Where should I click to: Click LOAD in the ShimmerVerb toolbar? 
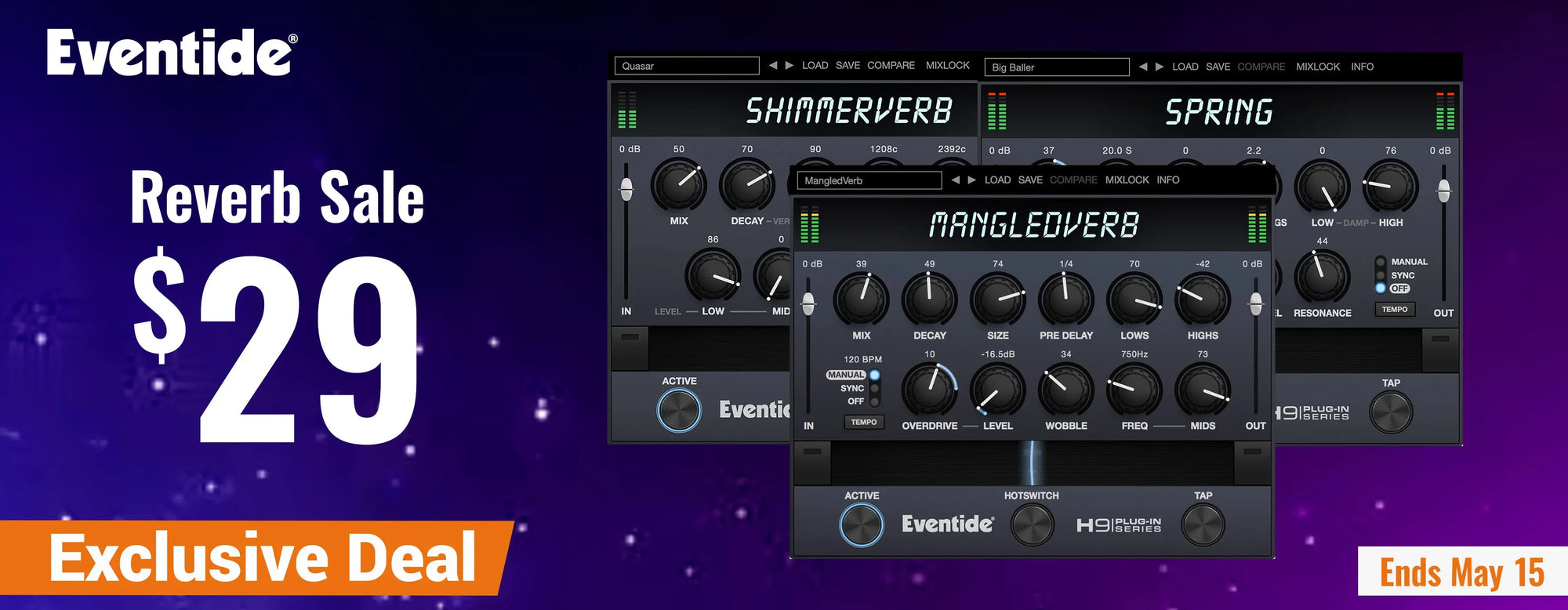815,65
